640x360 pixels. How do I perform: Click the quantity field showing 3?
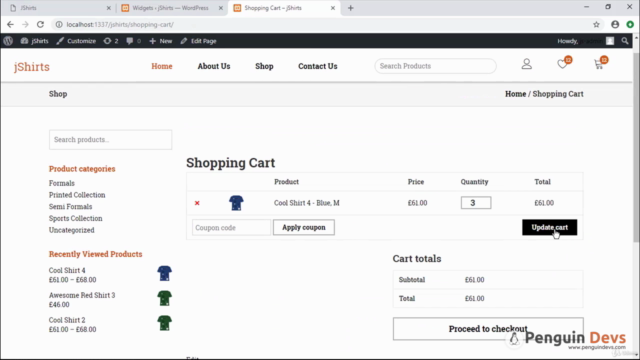click(476, 203)
